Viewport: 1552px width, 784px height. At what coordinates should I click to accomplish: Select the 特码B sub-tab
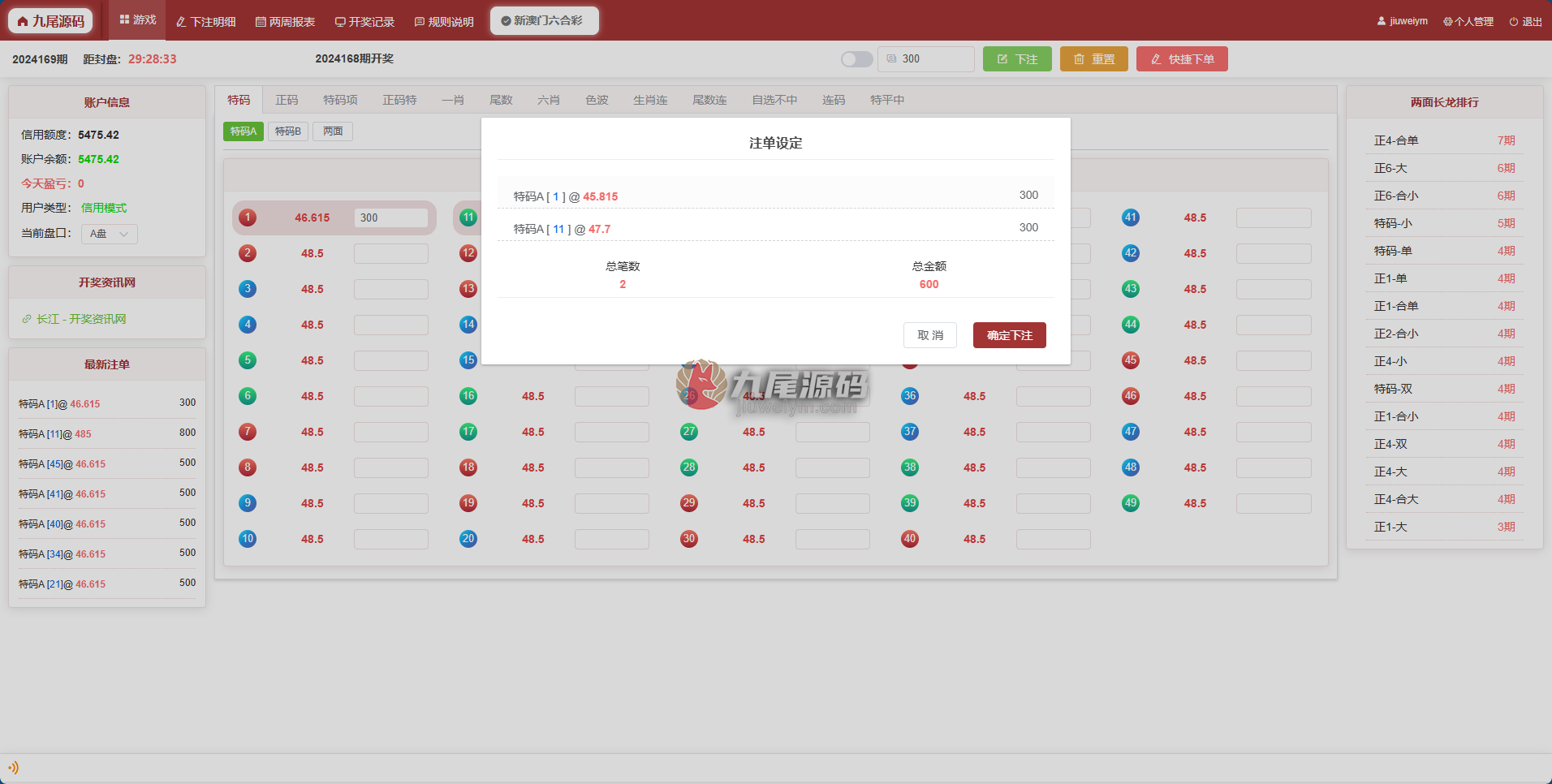[x=288, y=131]
